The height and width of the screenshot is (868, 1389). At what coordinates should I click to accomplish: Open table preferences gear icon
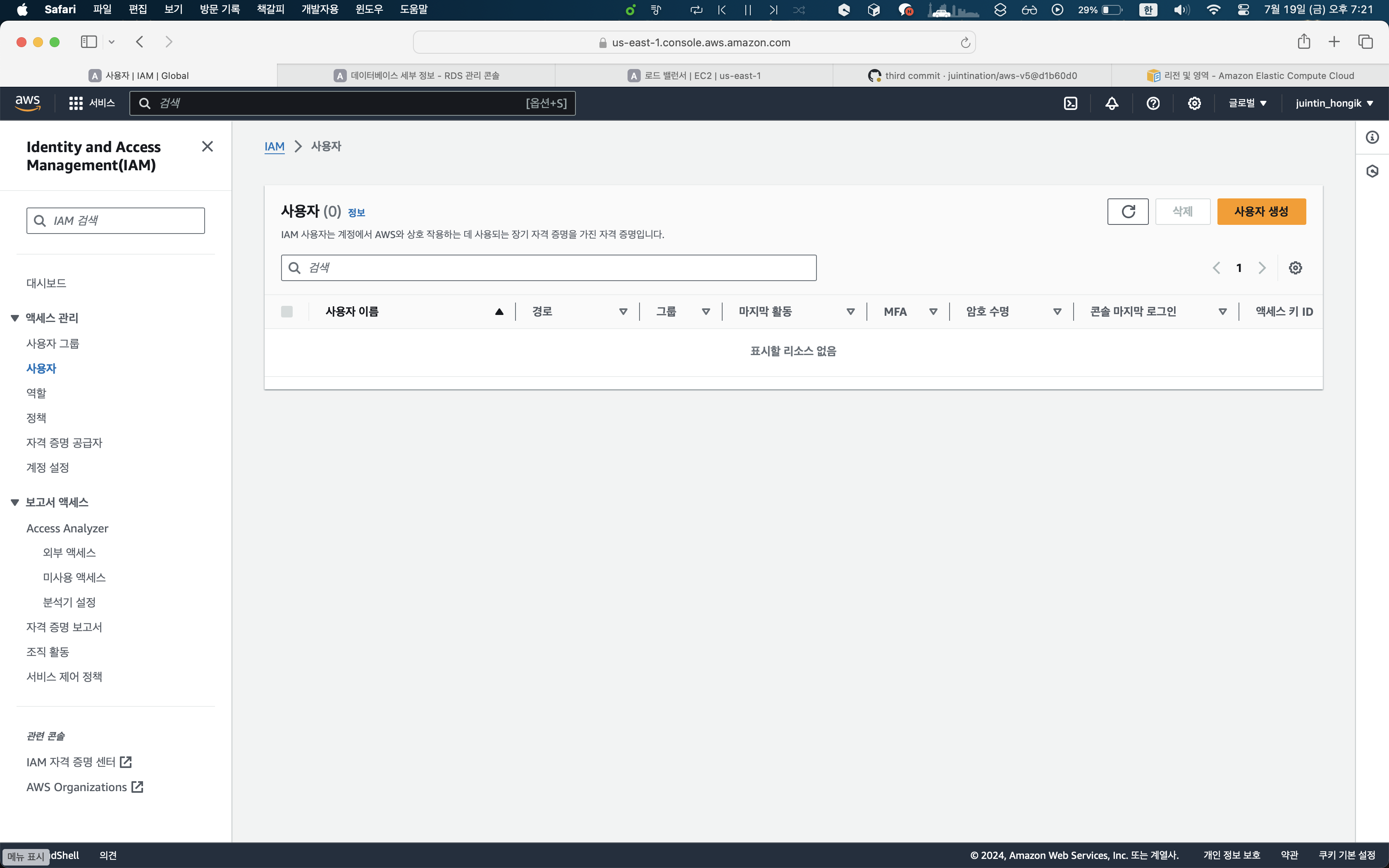pos(1296,268)
